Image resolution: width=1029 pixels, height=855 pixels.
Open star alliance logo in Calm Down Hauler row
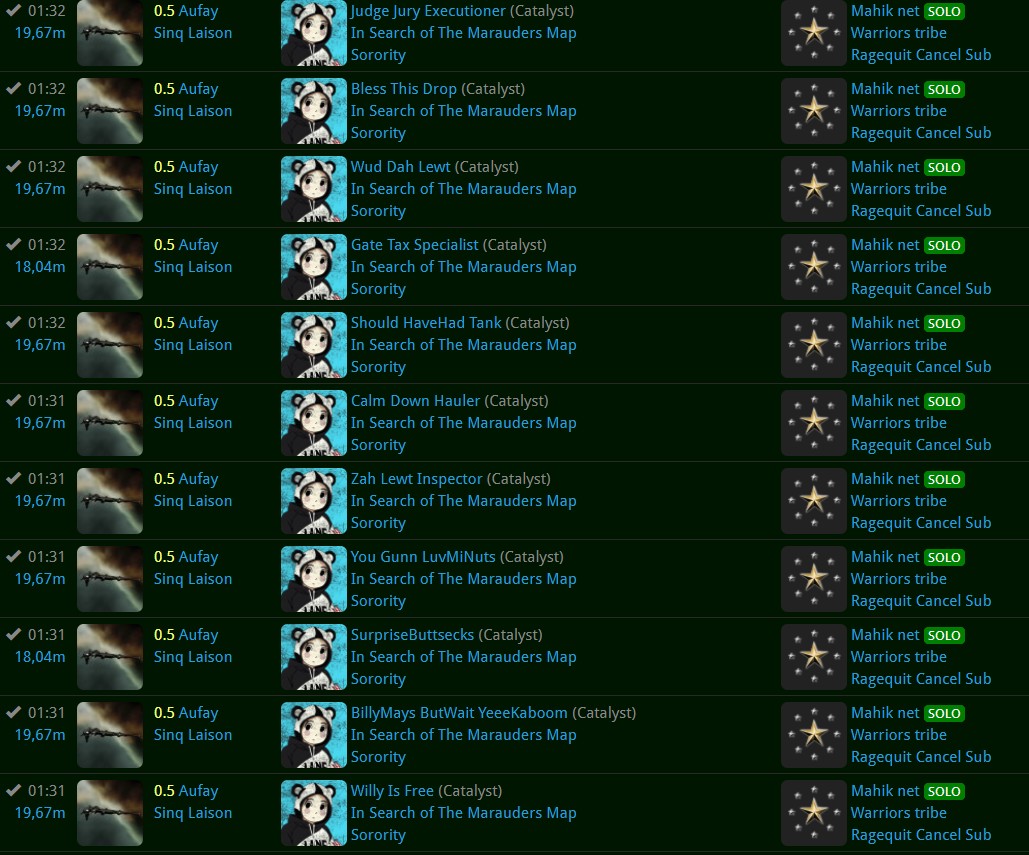[814, 423]
